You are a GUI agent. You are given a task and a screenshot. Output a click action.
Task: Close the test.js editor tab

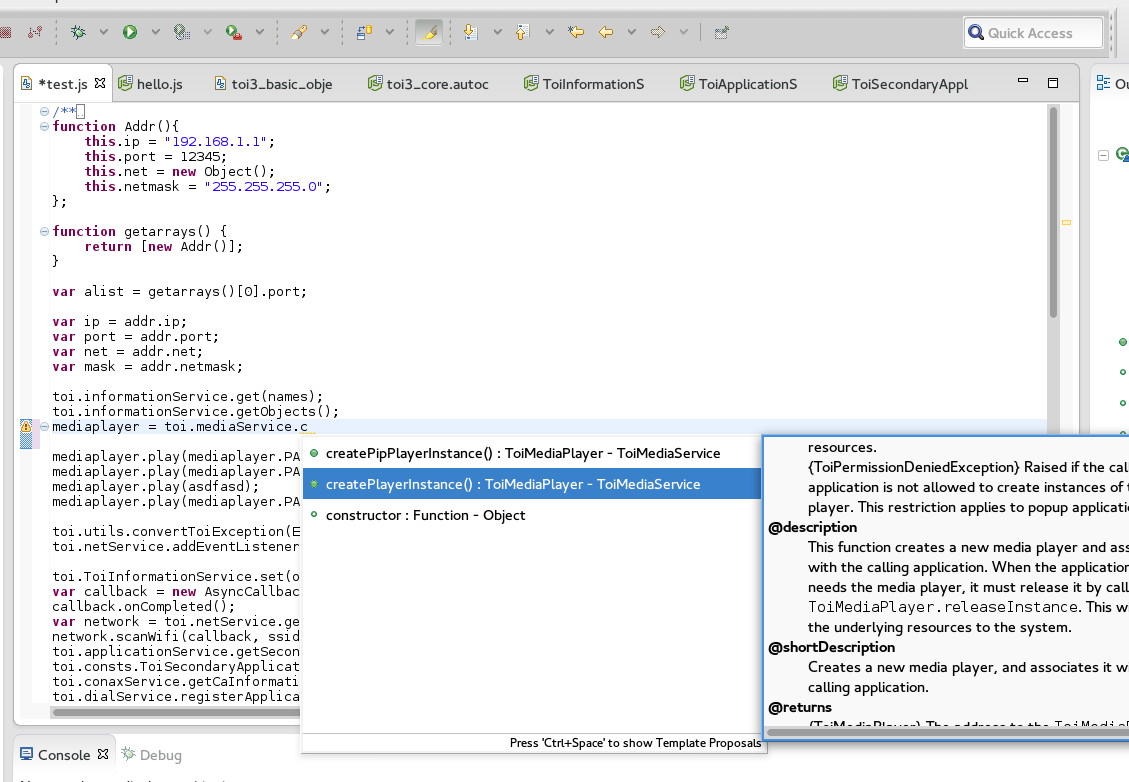pos(99,84)
